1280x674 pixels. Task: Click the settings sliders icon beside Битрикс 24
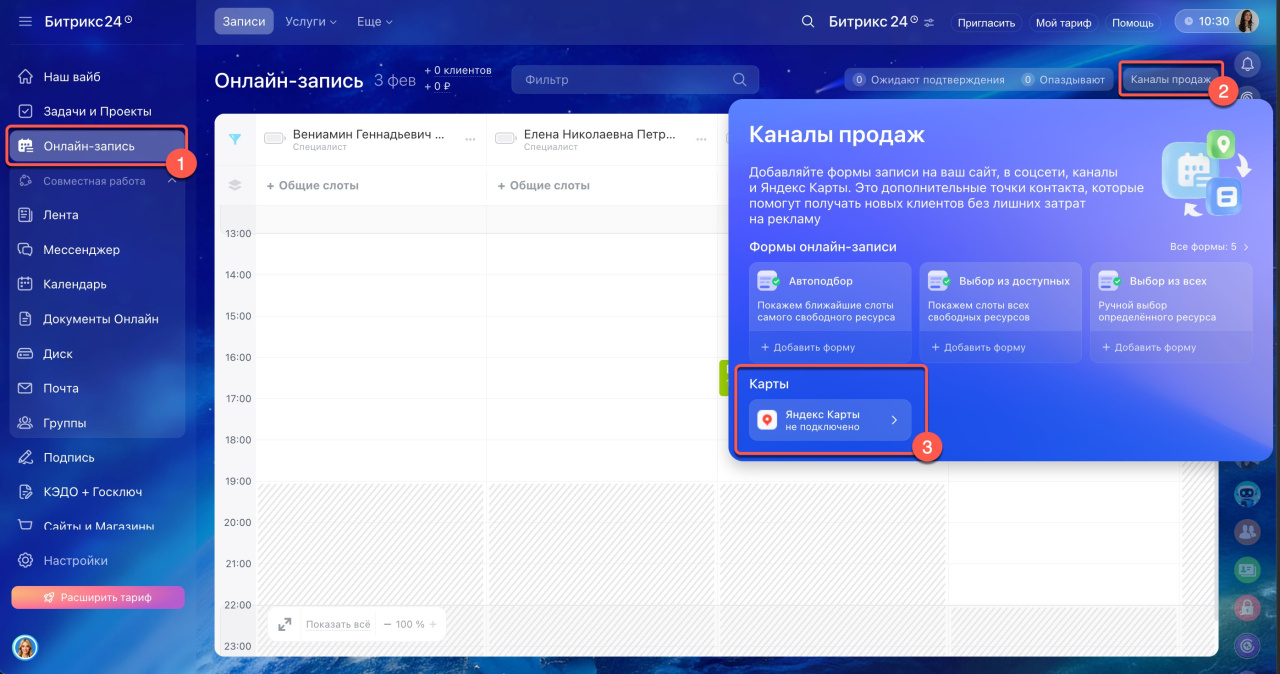click(x=929, y=22)
